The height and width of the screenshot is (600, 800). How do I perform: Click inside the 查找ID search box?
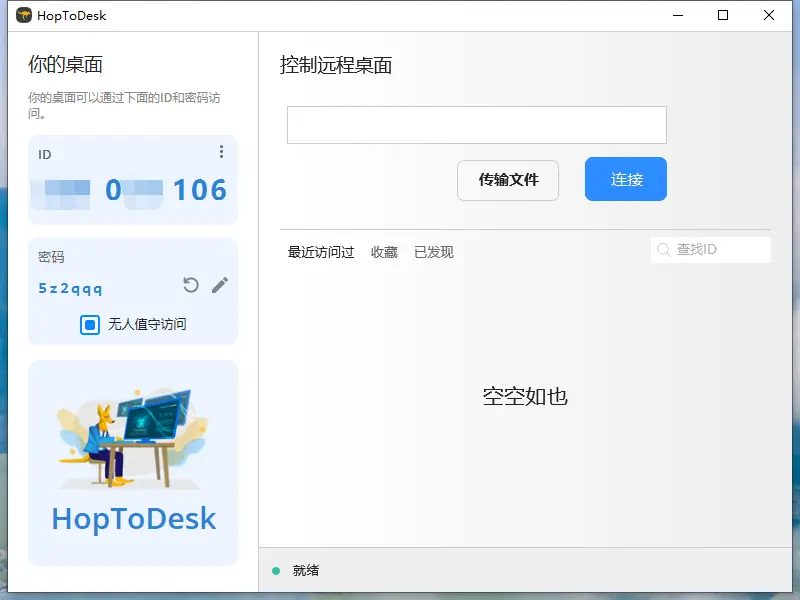(715, 249)
